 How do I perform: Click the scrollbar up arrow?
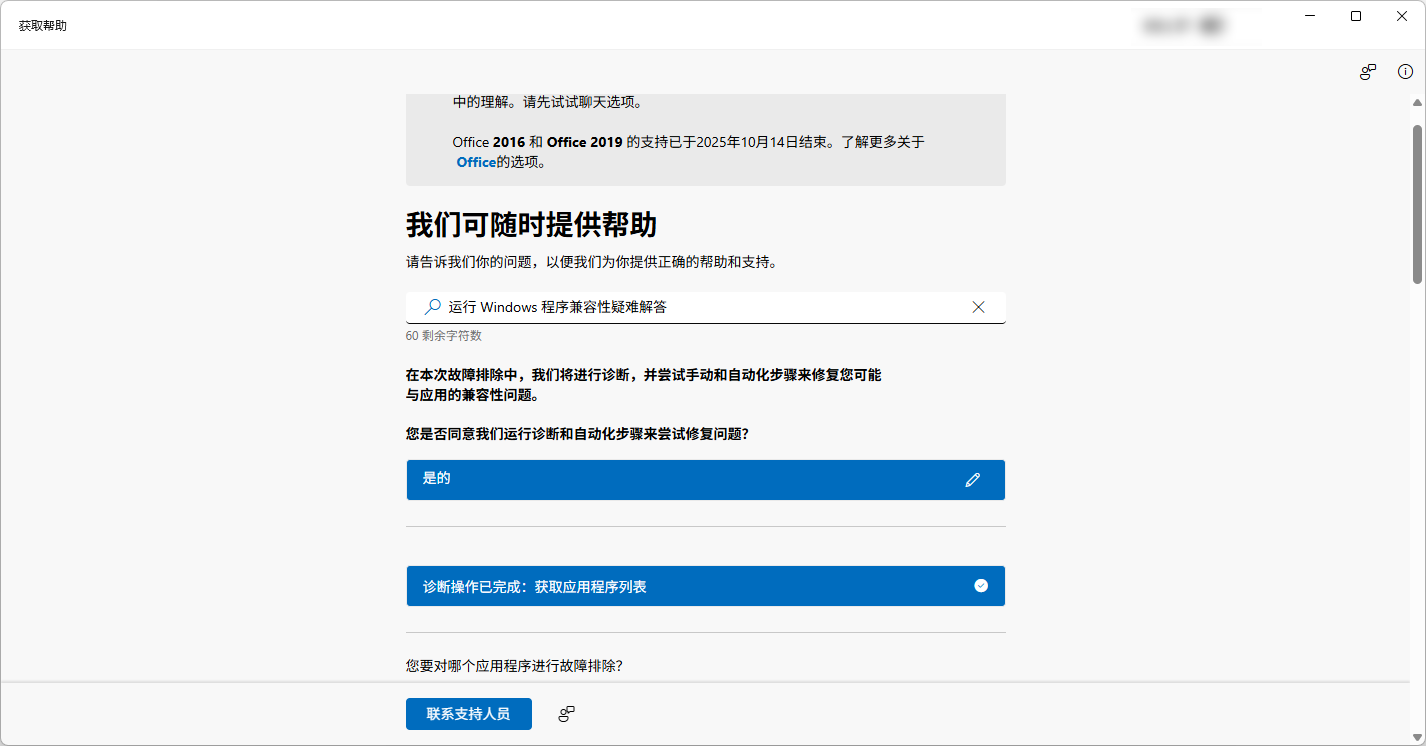pyautogui.click(x=1416, y=101)
